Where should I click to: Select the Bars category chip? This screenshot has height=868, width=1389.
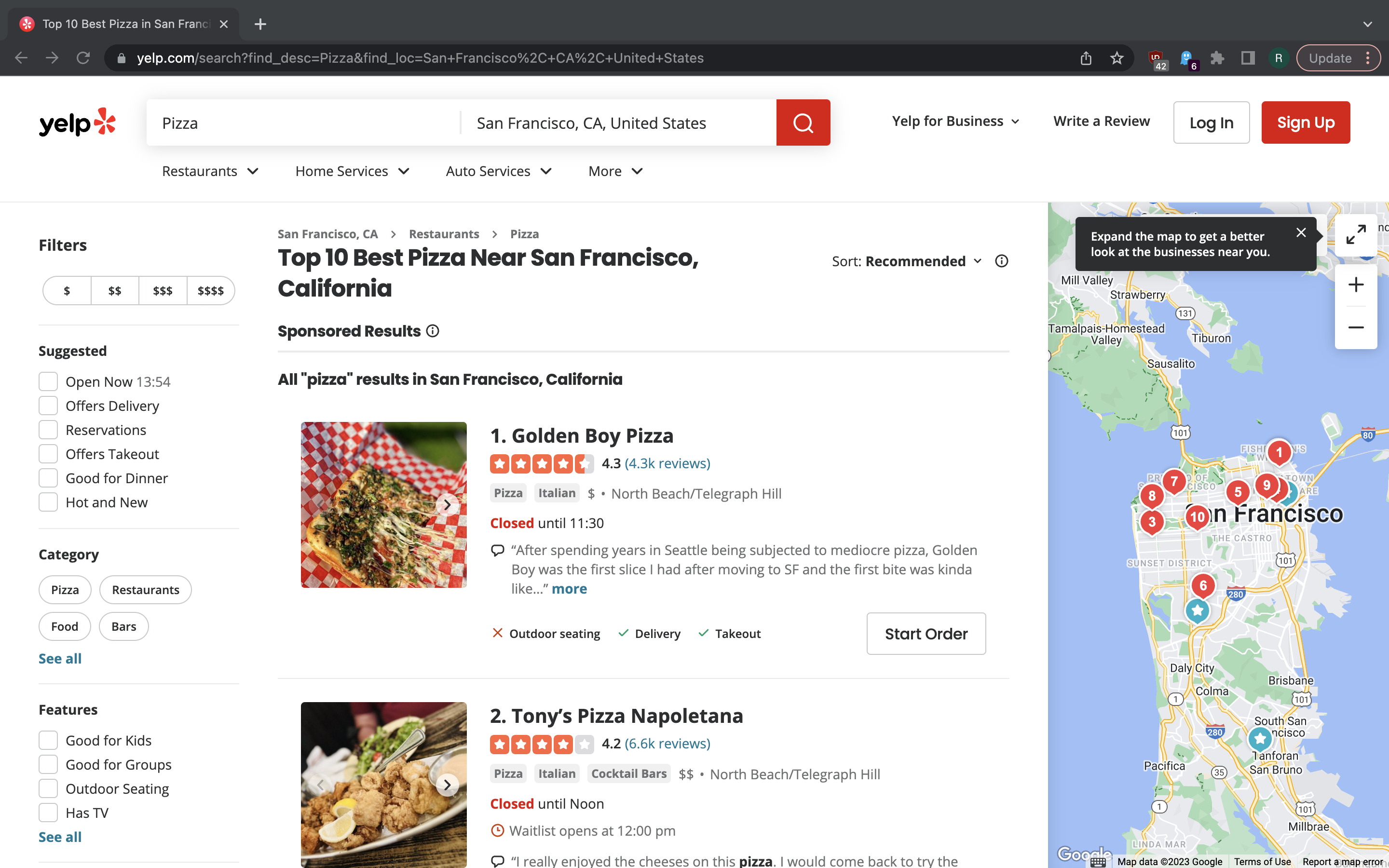[124, 626]
